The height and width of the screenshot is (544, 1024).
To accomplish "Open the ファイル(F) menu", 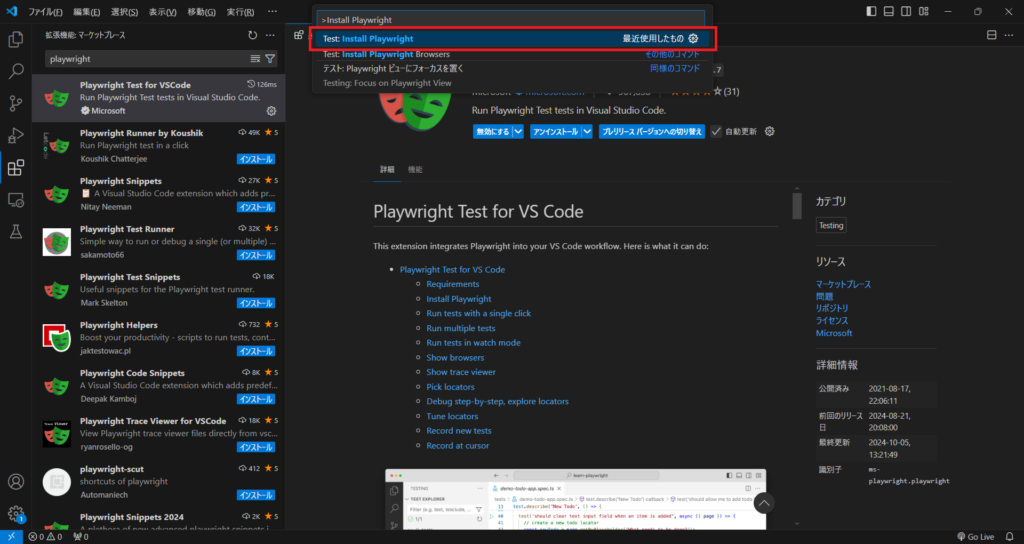I will coord(45,11).
